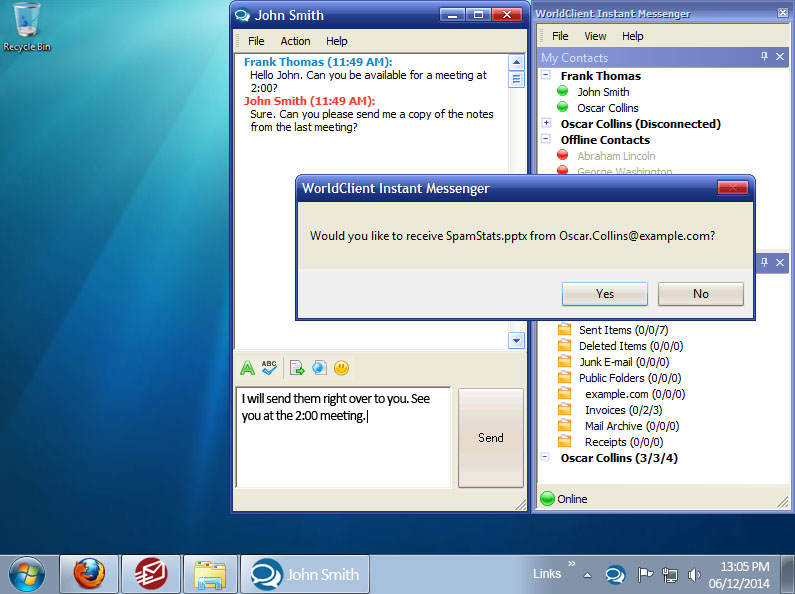Image resolution: width=795 pixels, height=594 pixels.
Task: Open File menu in WorldClient Instant Messenger
Action: pos(560,36)
